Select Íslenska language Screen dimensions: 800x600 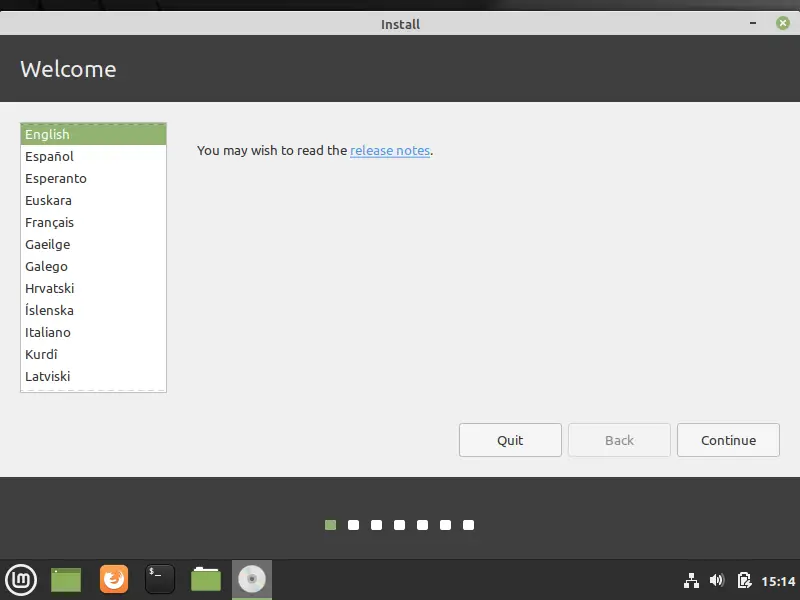[93, 310]
